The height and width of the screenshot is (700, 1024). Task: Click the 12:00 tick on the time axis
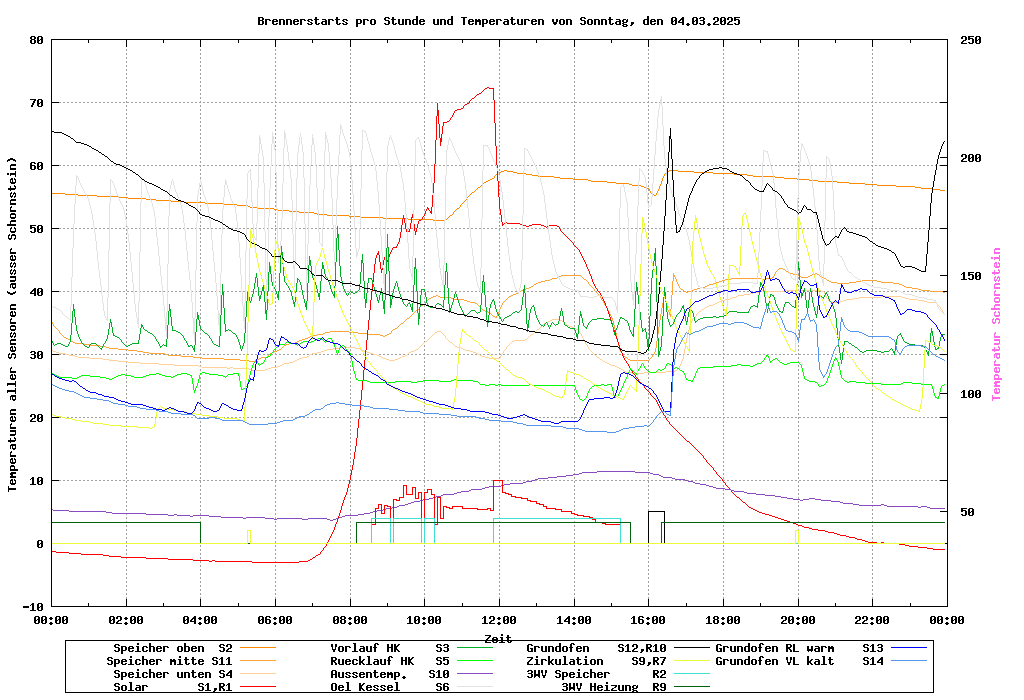click(498, 620)
